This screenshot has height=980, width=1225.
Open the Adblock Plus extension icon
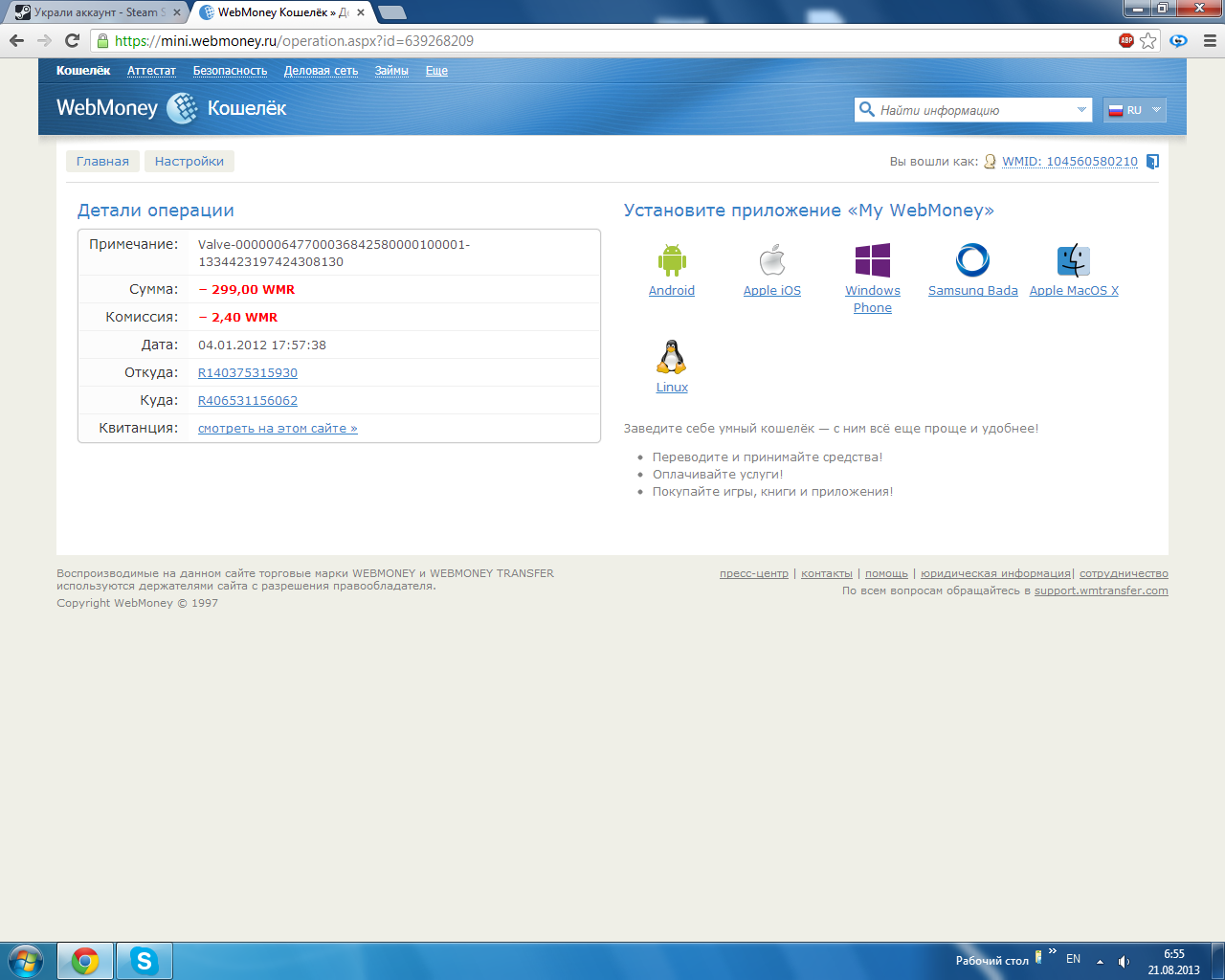1126,40
